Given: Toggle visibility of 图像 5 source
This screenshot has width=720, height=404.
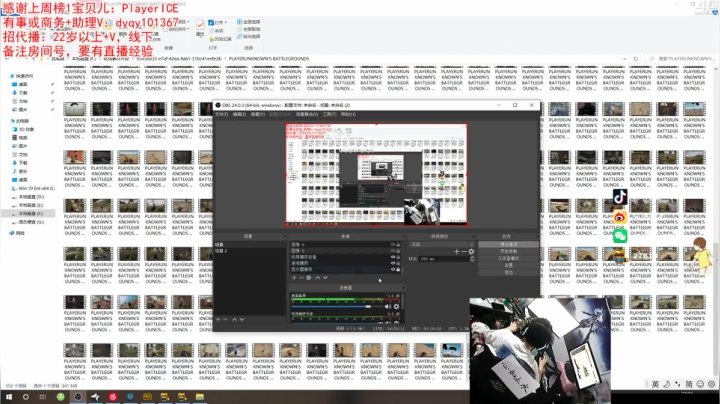Looking at the screenshot, I should point(393,251).
